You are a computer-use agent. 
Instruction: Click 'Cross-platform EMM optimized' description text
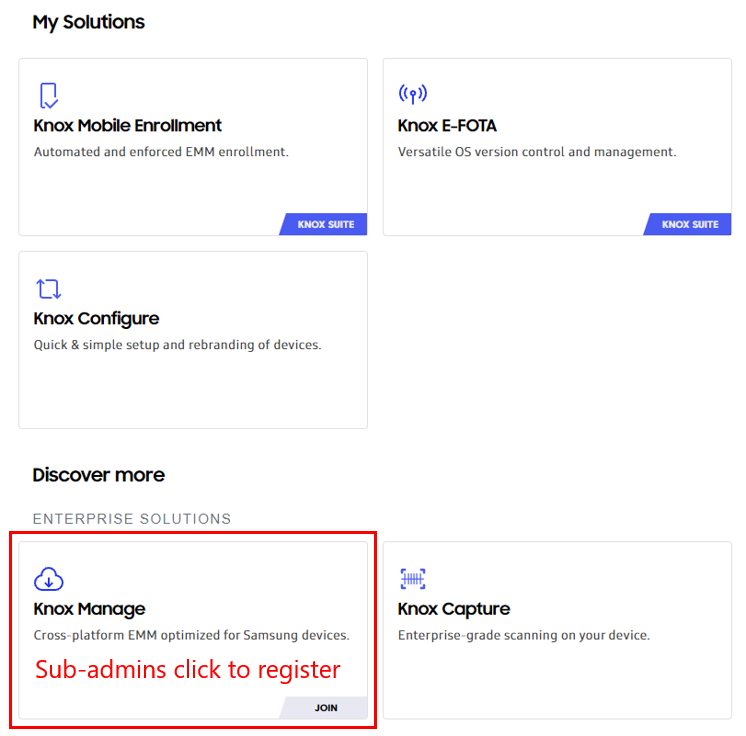click(191, 635)
